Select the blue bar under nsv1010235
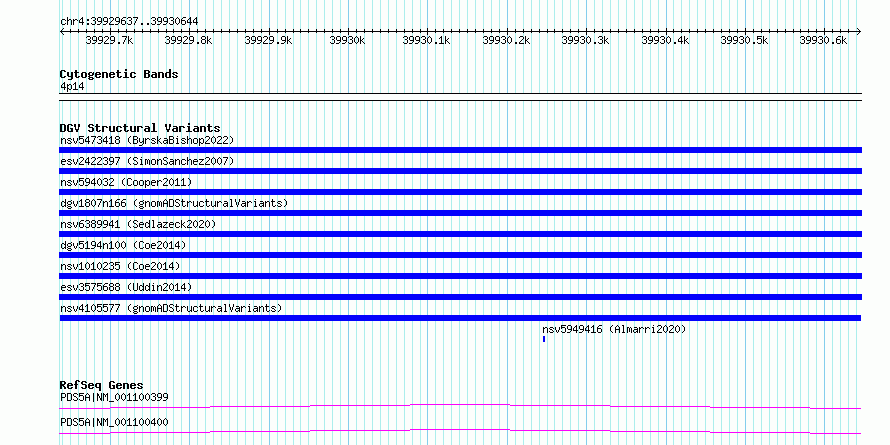 [x=461, y=276]
